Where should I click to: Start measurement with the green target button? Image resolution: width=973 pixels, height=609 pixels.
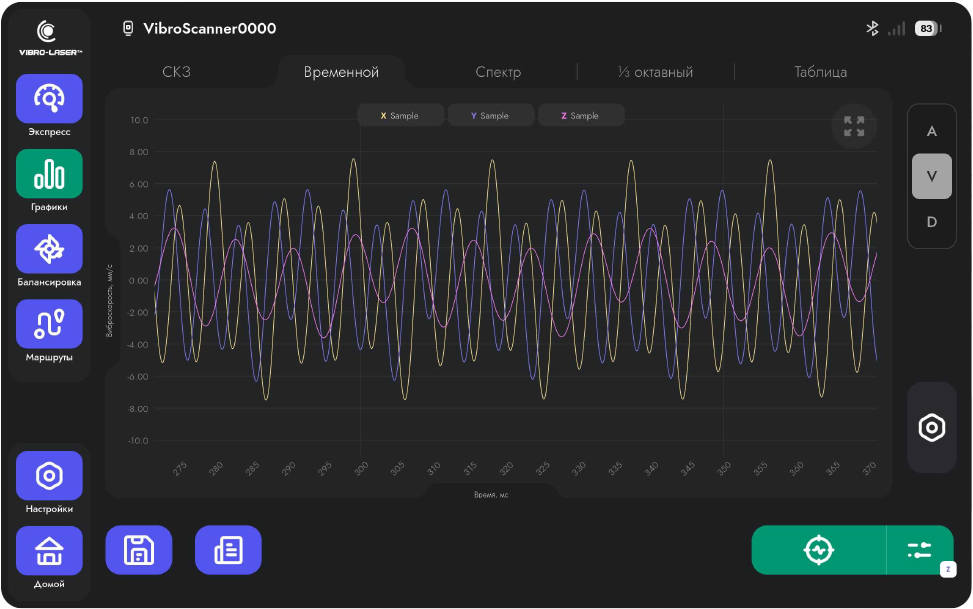(818, 550)
